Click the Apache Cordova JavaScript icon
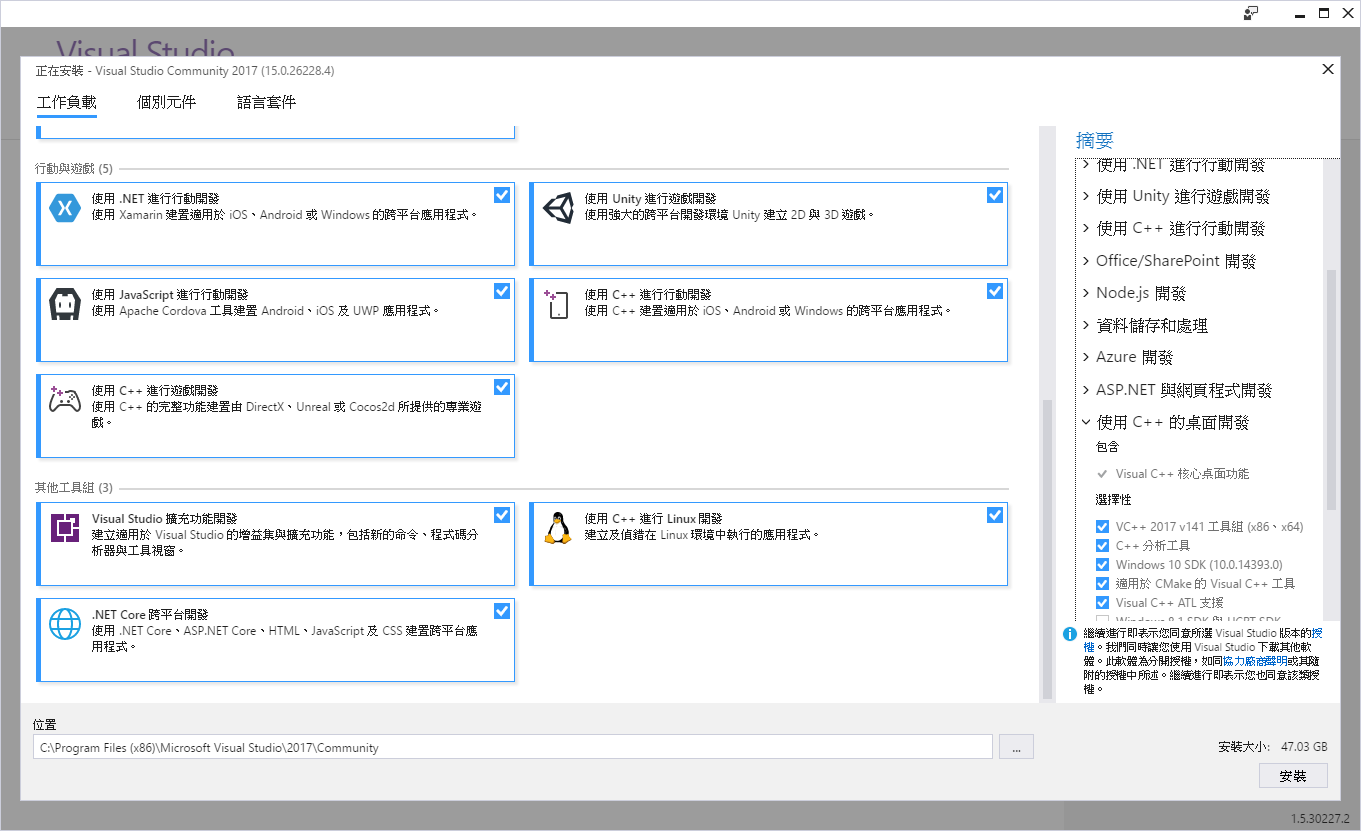 [65, 304]
